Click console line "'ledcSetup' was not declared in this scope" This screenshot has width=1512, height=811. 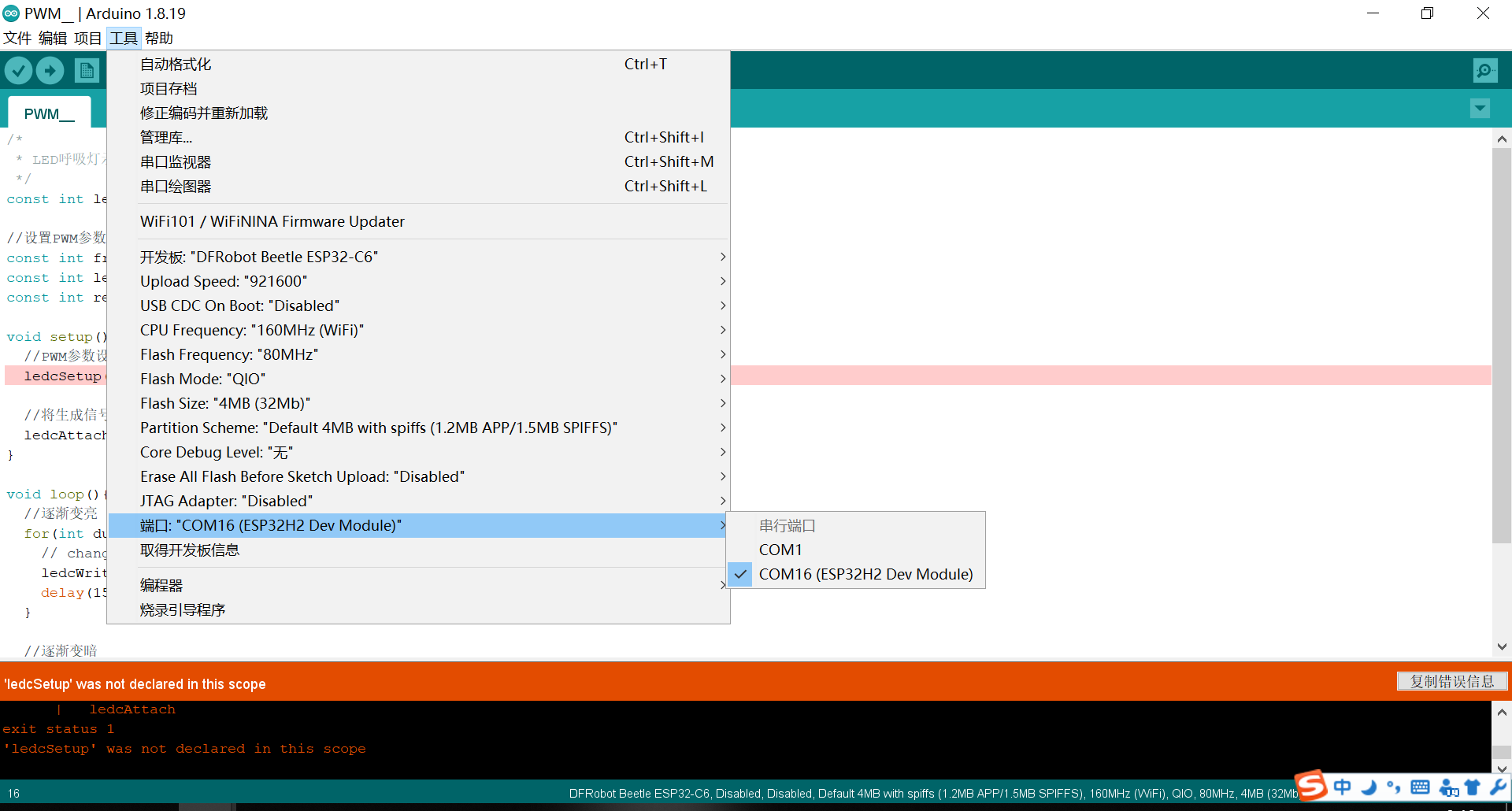point(184,749)
